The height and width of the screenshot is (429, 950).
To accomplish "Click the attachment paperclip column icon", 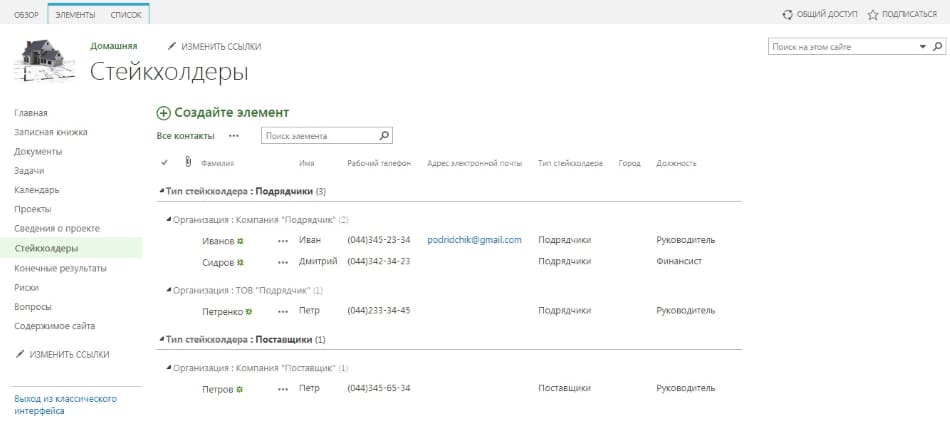I will pos(188,162).
